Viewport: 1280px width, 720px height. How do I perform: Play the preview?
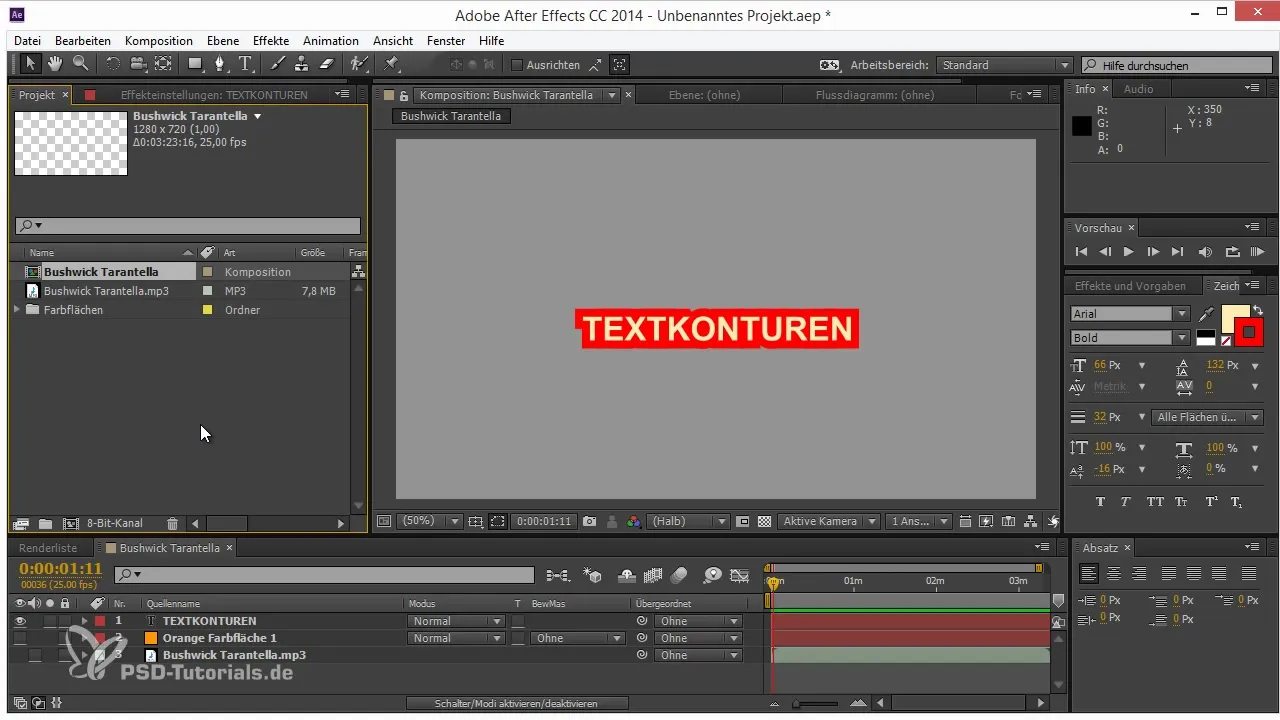click(1129, 252)
